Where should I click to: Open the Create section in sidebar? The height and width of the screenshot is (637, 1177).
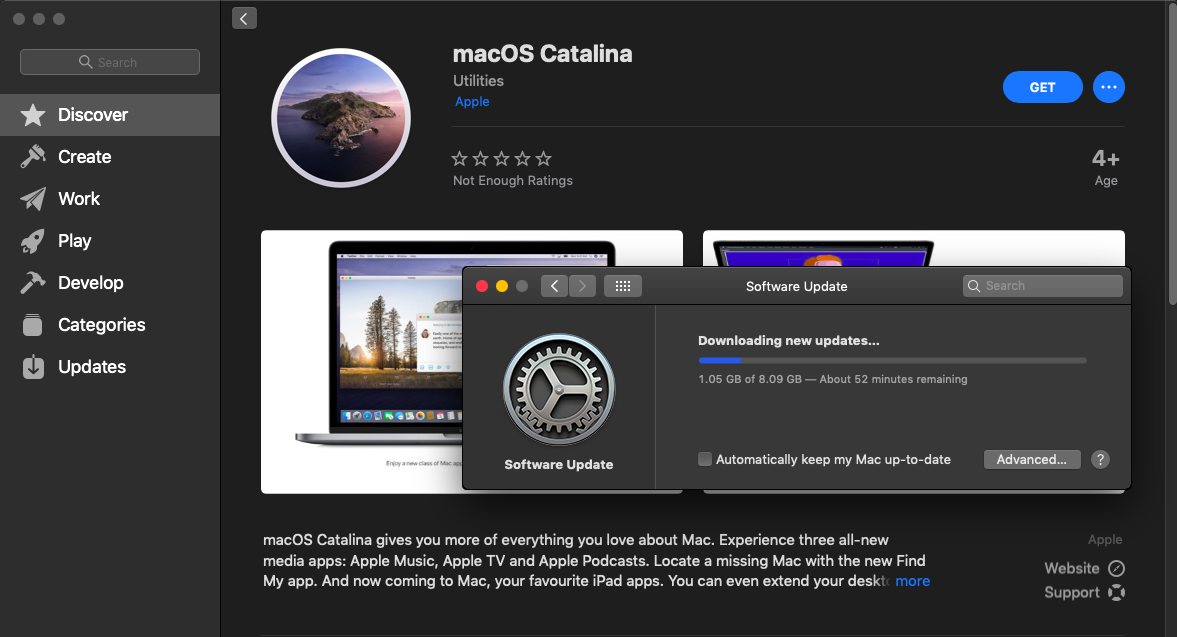110,157
